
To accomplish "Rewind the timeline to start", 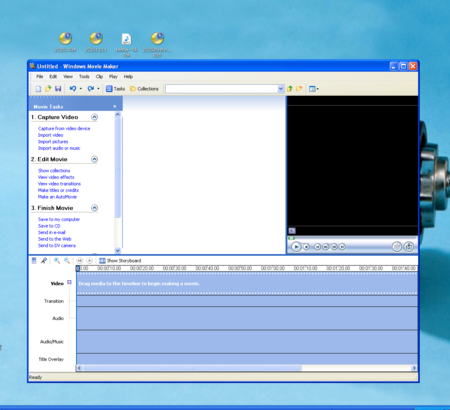I will [79, 261].
